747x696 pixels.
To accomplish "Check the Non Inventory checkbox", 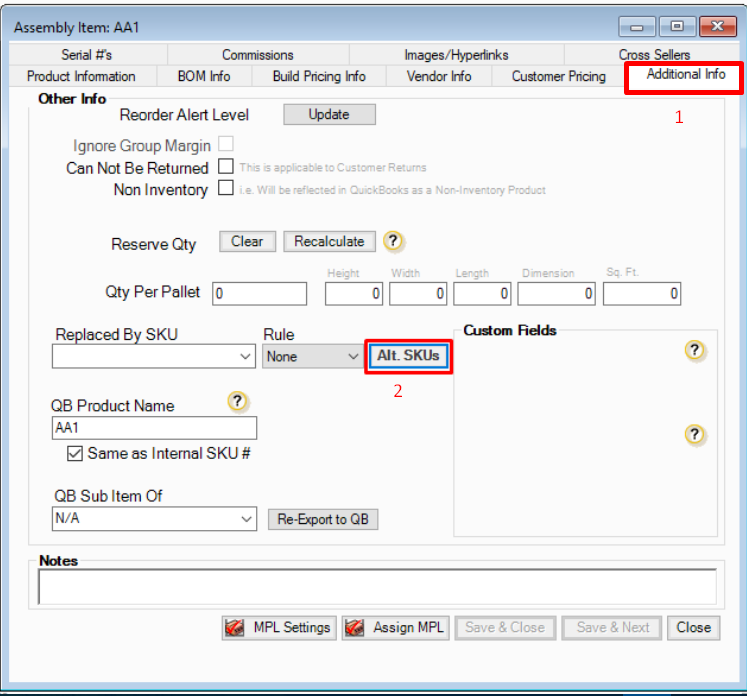I will (x=226, y=188).
